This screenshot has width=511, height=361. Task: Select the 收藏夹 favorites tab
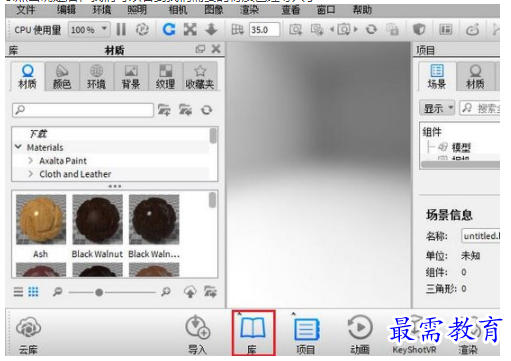[x=200, y=76]
